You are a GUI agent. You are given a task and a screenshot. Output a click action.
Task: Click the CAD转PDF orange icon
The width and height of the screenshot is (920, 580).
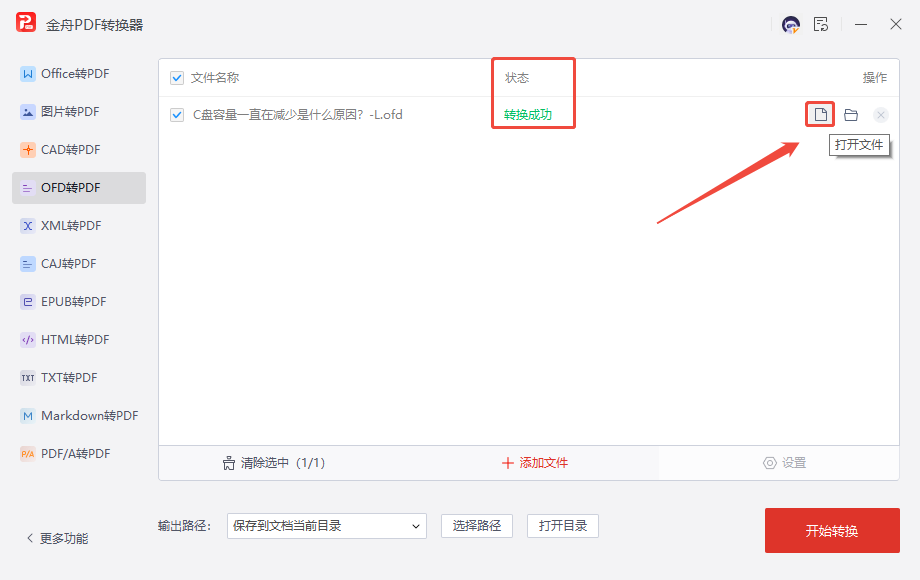(28, 150)
